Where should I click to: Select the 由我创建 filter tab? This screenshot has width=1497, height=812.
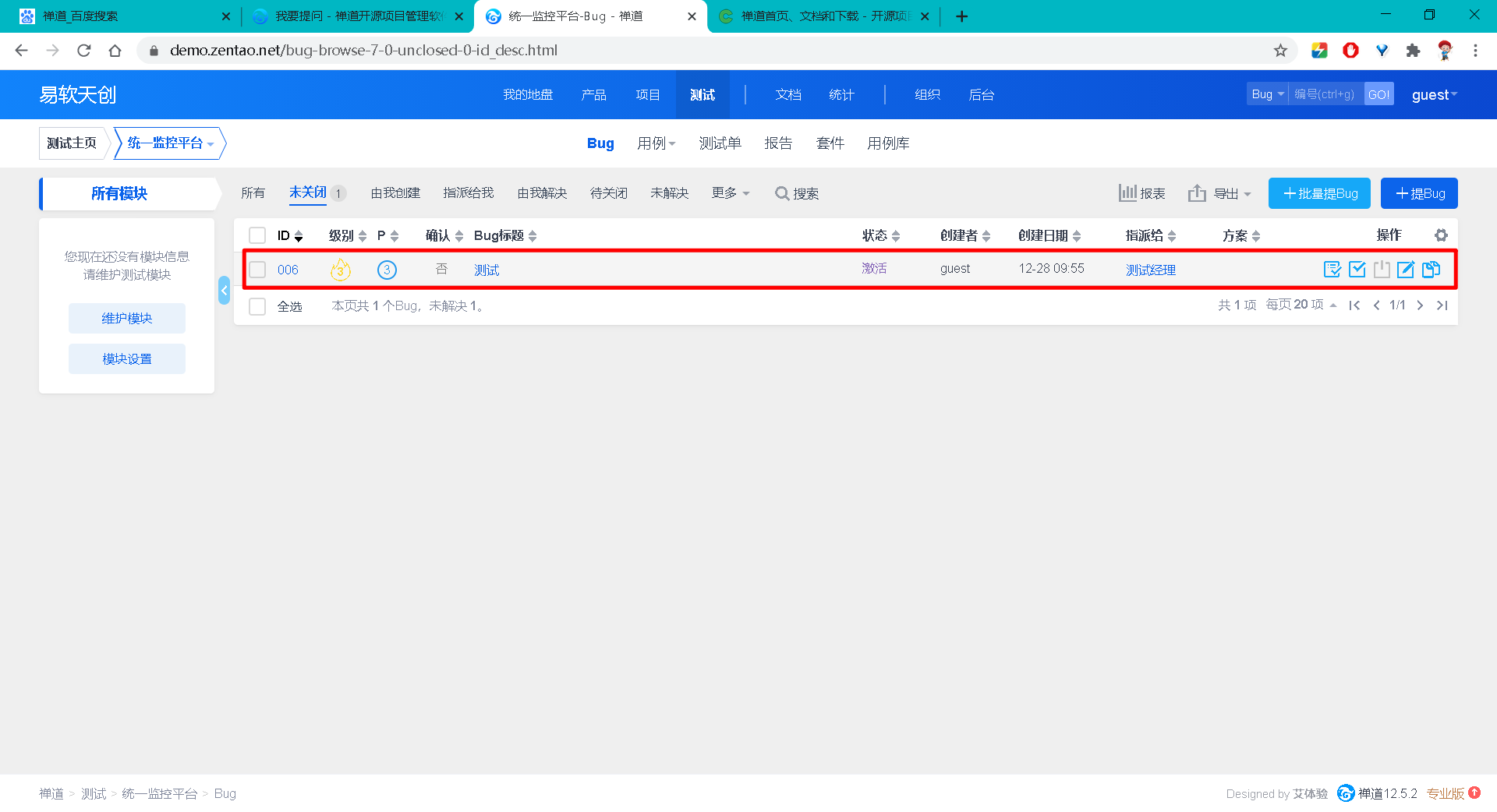(x=395, y=193)
